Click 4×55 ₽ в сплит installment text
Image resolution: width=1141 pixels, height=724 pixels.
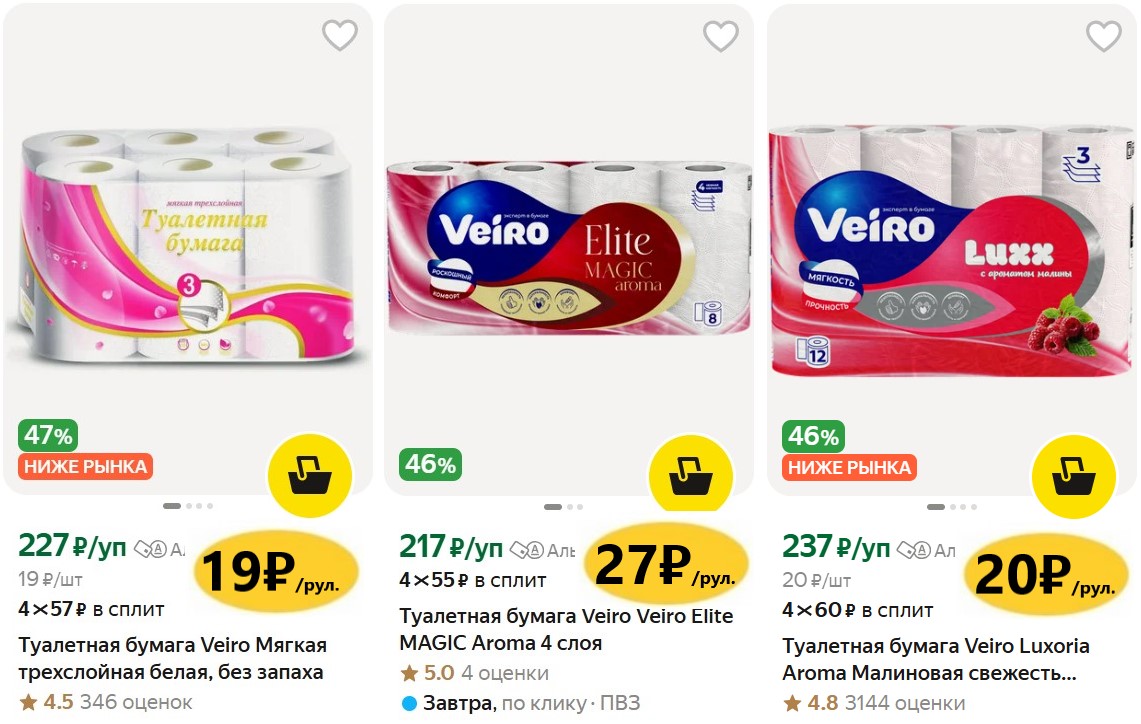coord(473,580)
